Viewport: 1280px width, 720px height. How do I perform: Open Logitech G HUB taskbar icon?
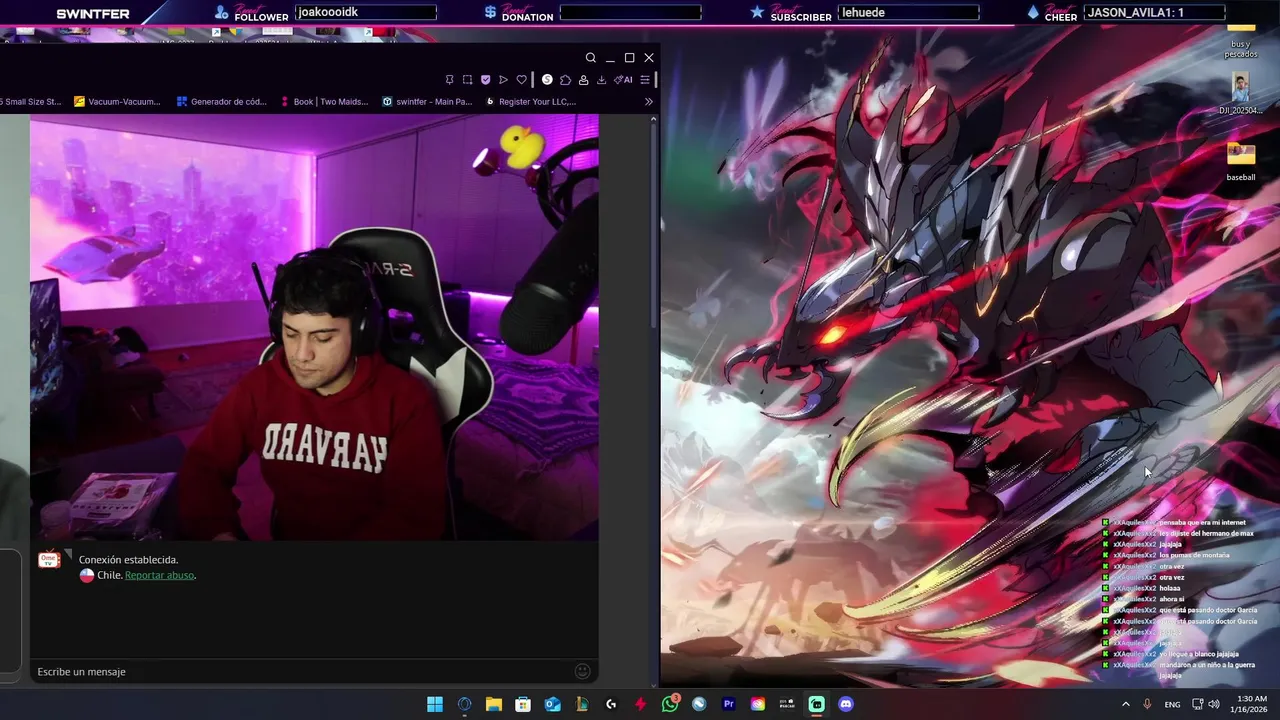coord(611,704)
